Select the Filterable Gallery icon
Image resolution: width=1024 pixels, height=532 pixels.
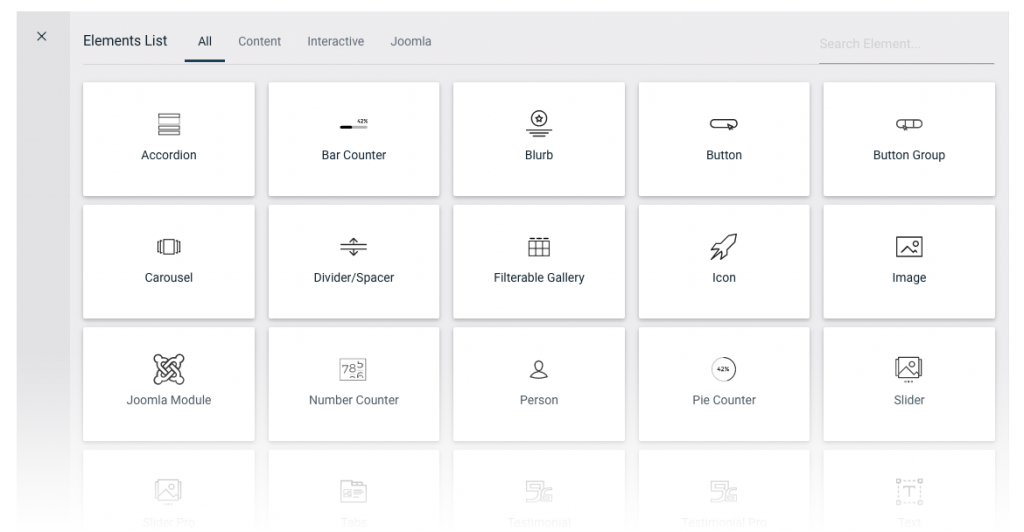[x=539, y=247]
